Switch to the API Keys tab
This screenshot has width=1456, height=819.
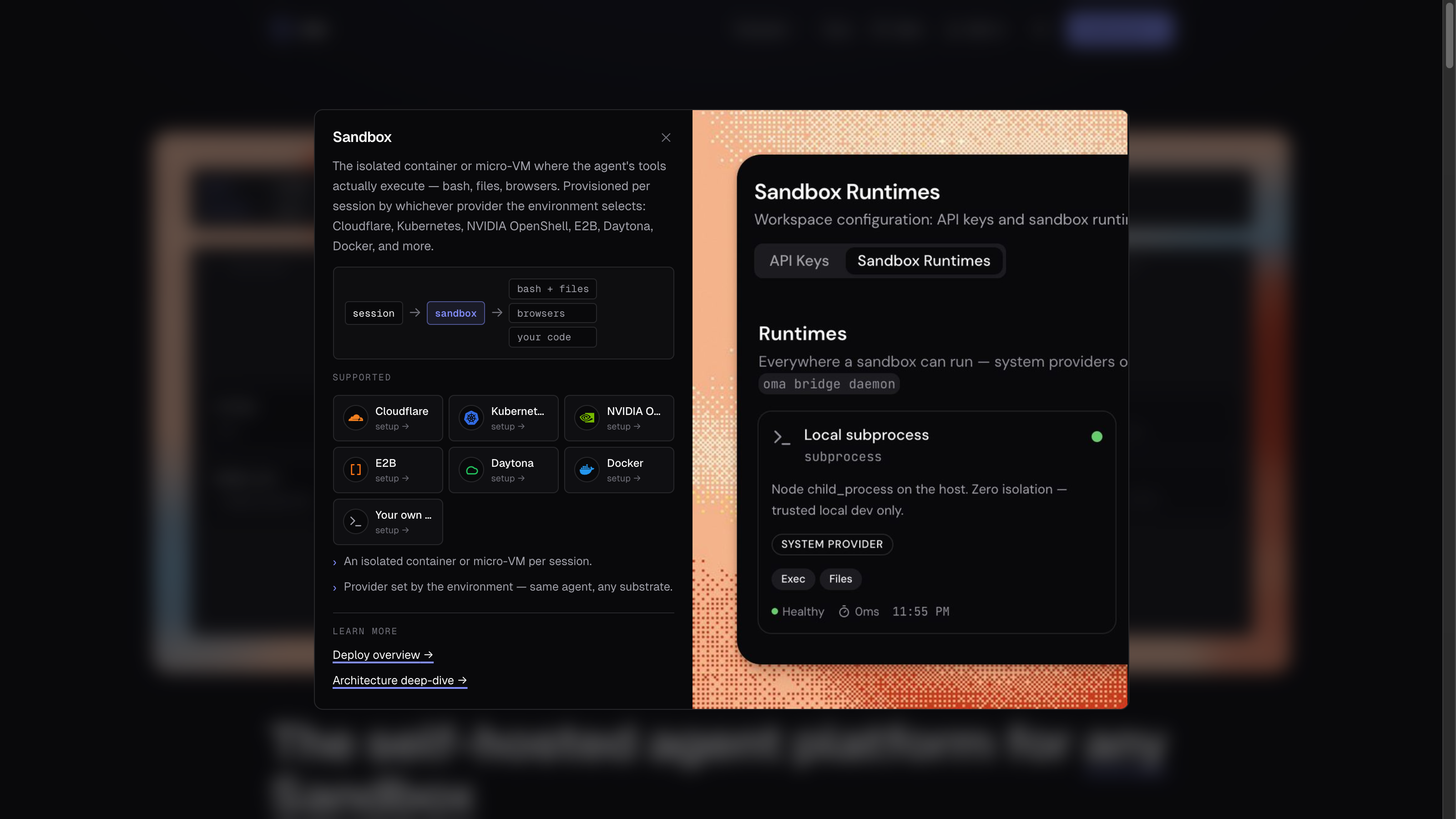[799, 261]
